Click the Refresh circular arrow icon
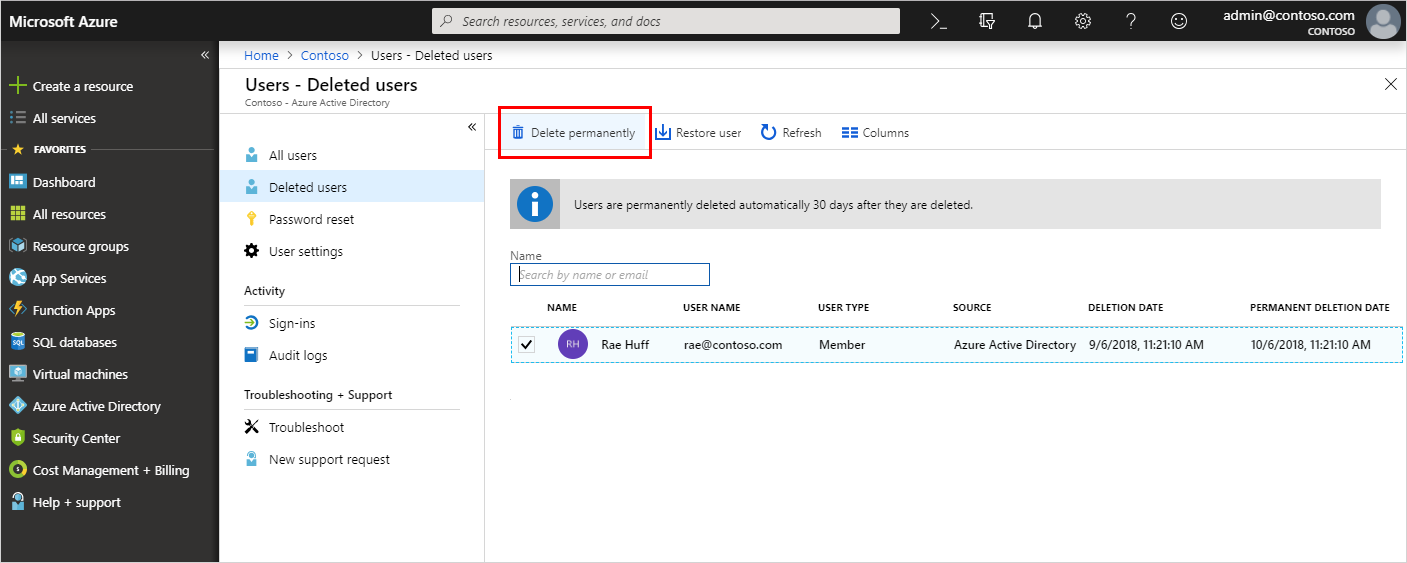This screenshot has height=563, width=1407. point(768,132)
